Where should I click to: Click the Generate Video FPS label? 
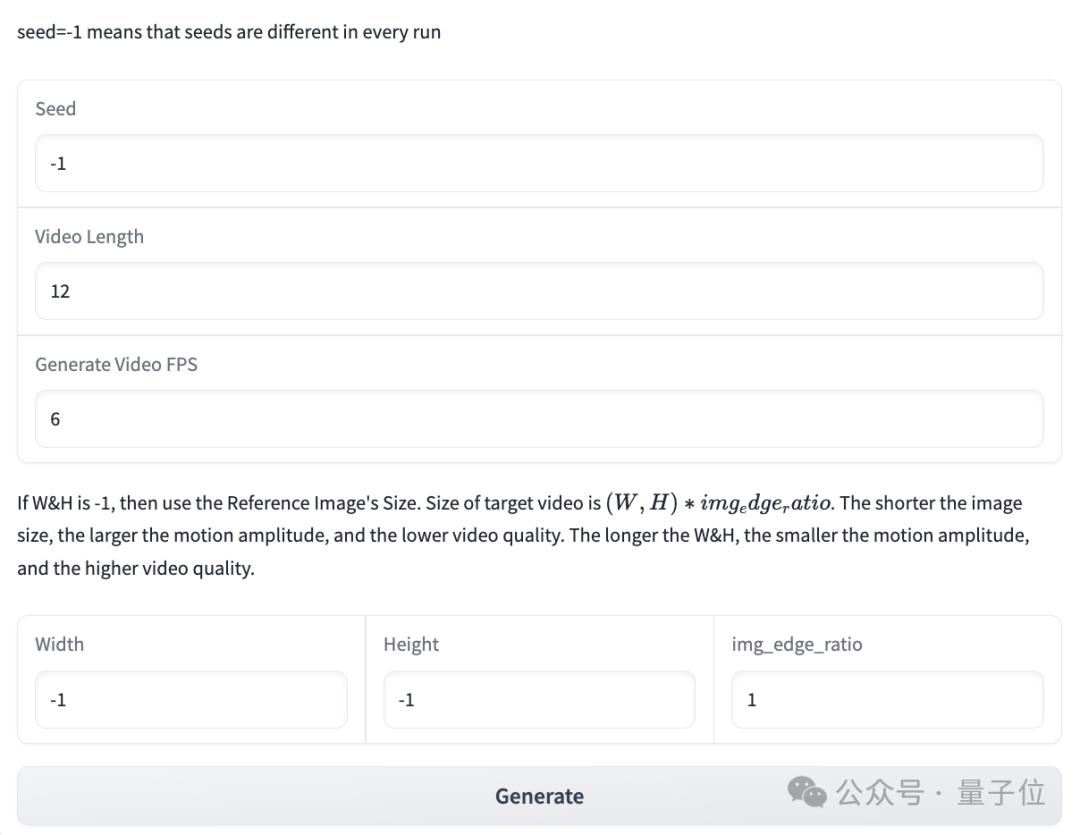click(116, 364)
